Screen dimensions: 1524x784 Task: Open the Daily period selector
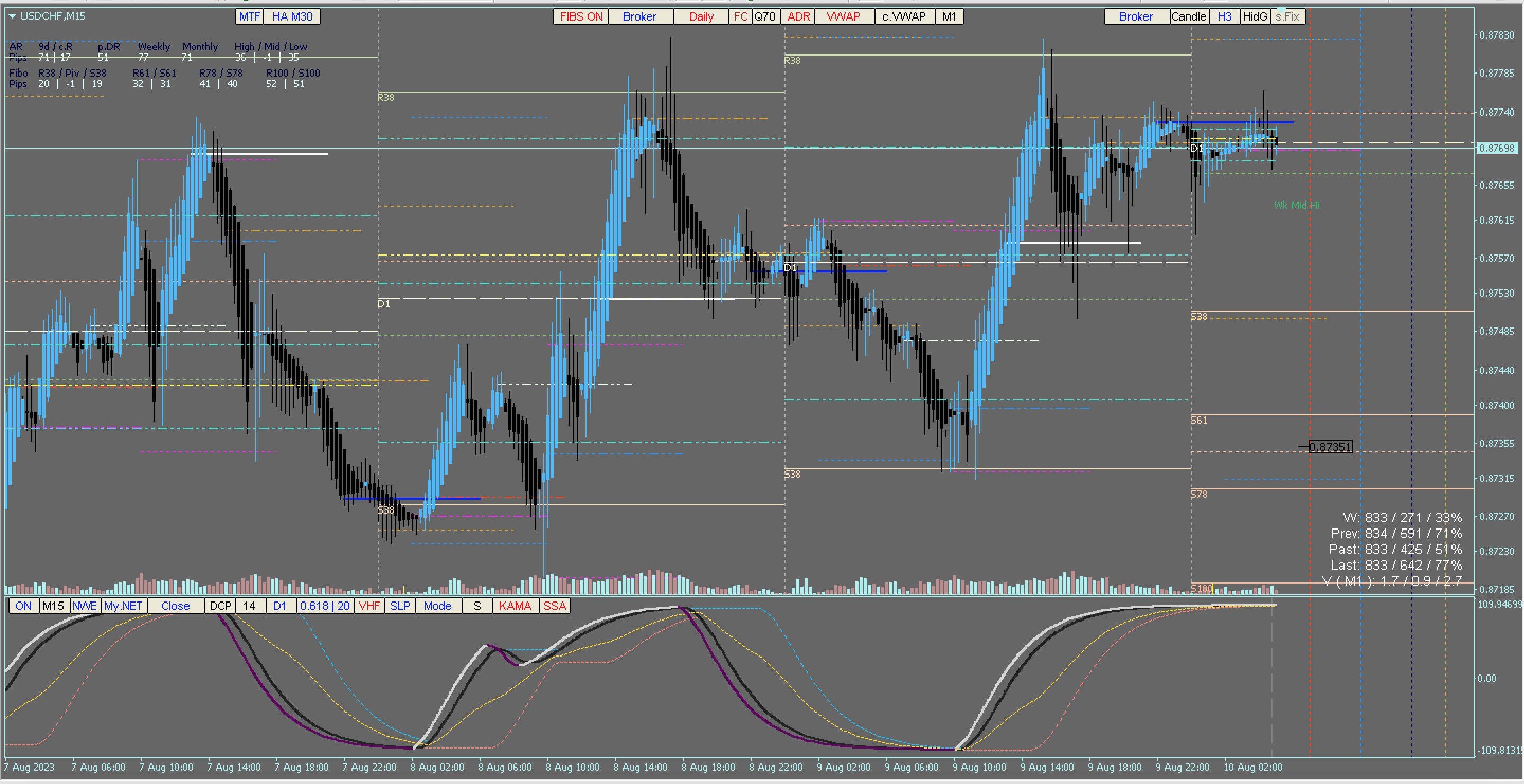coord(701,16)
